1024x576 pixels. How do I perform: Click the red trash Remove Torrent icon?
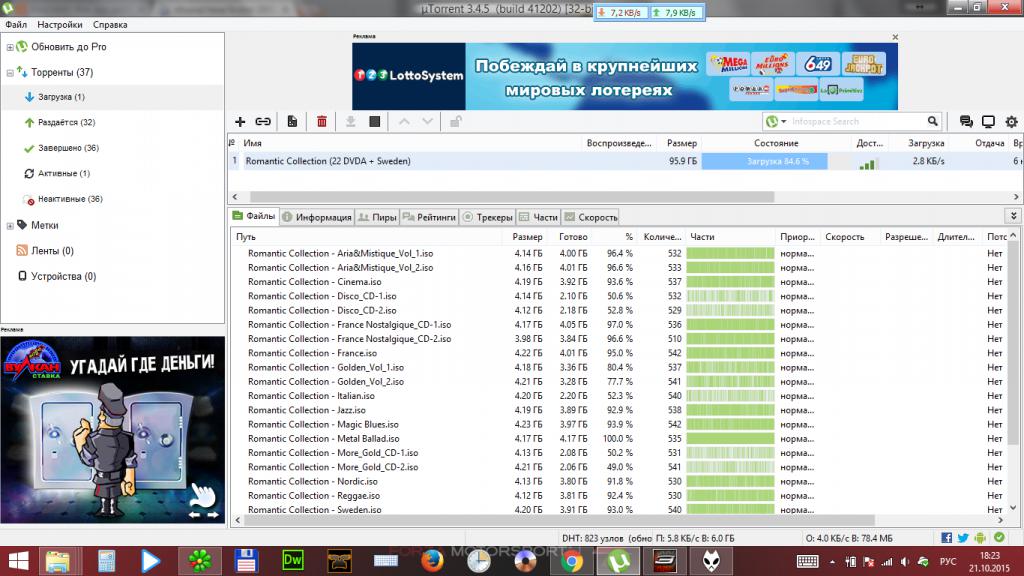(x=322, y=121)
